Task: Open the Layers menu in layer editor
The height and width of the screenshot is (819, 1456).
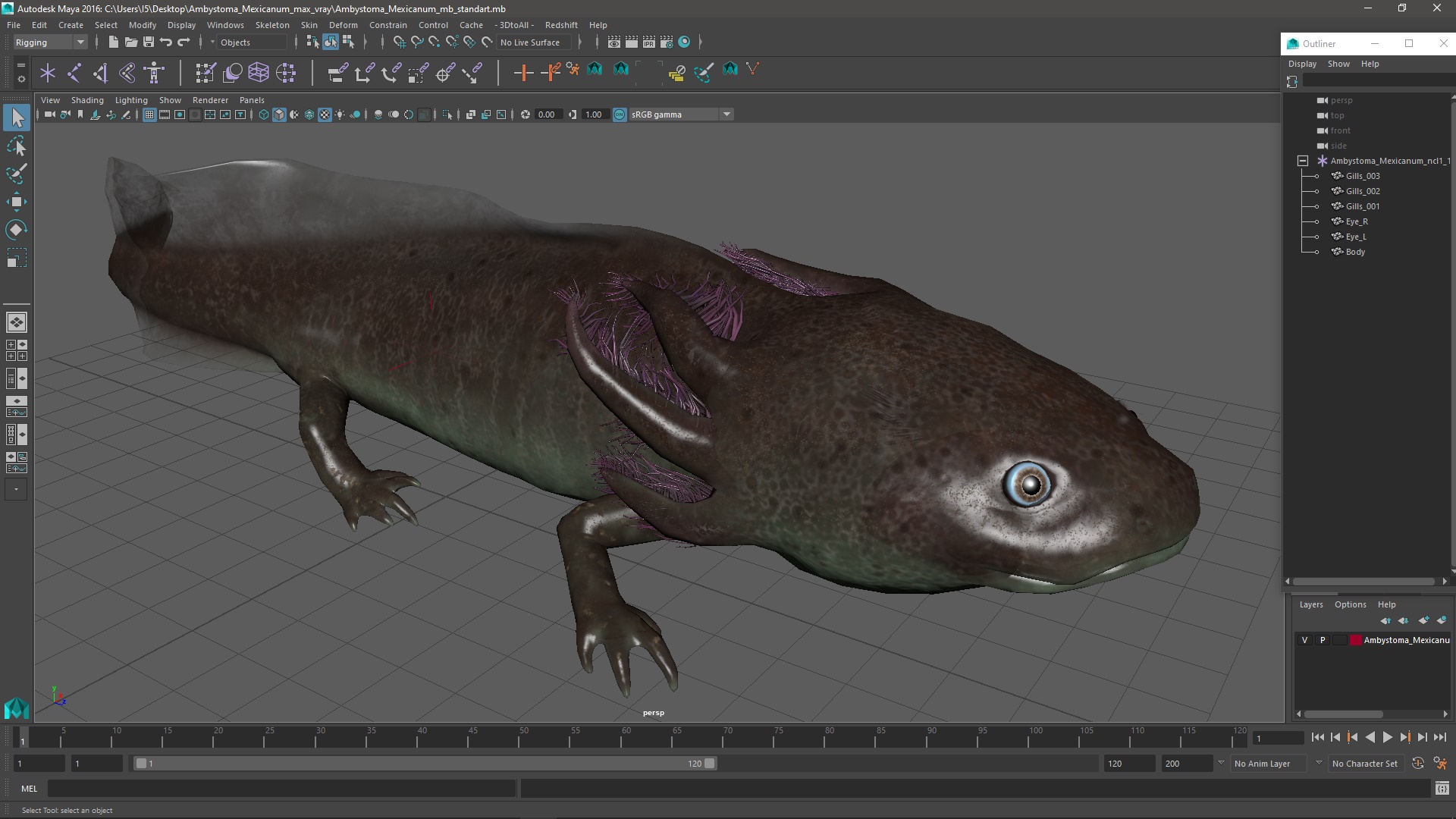Action: pyautogui.click(x=1310, y=604)
